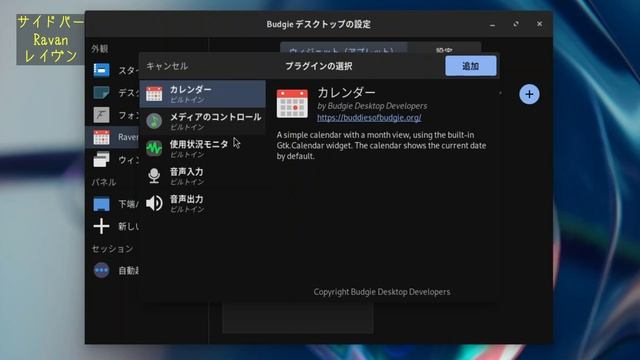
Task: Click the 下端 panel entry in sidebar
Action: (x=128, y=204)
